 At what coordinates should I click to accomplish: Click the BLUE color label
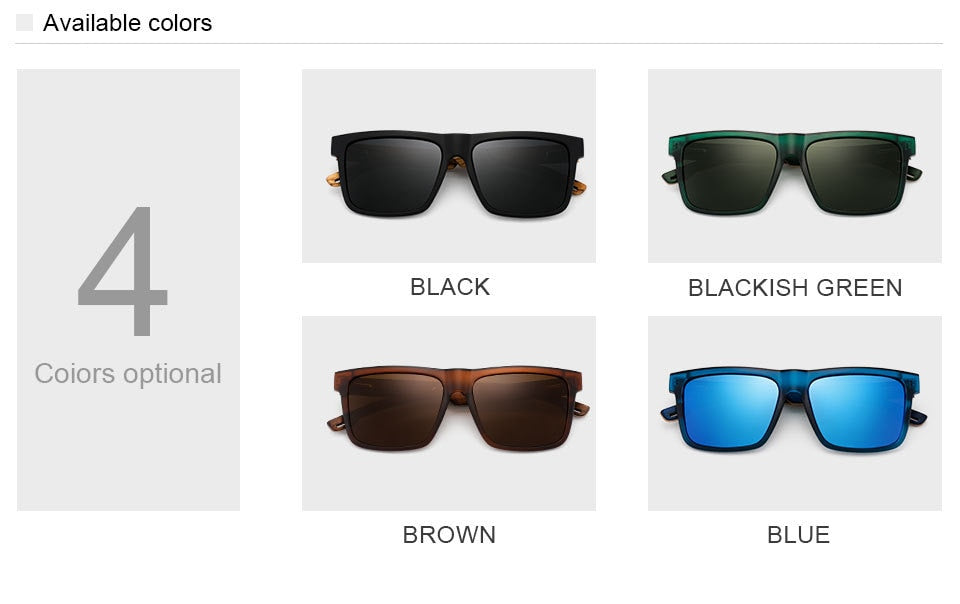(x=798, y=535)
